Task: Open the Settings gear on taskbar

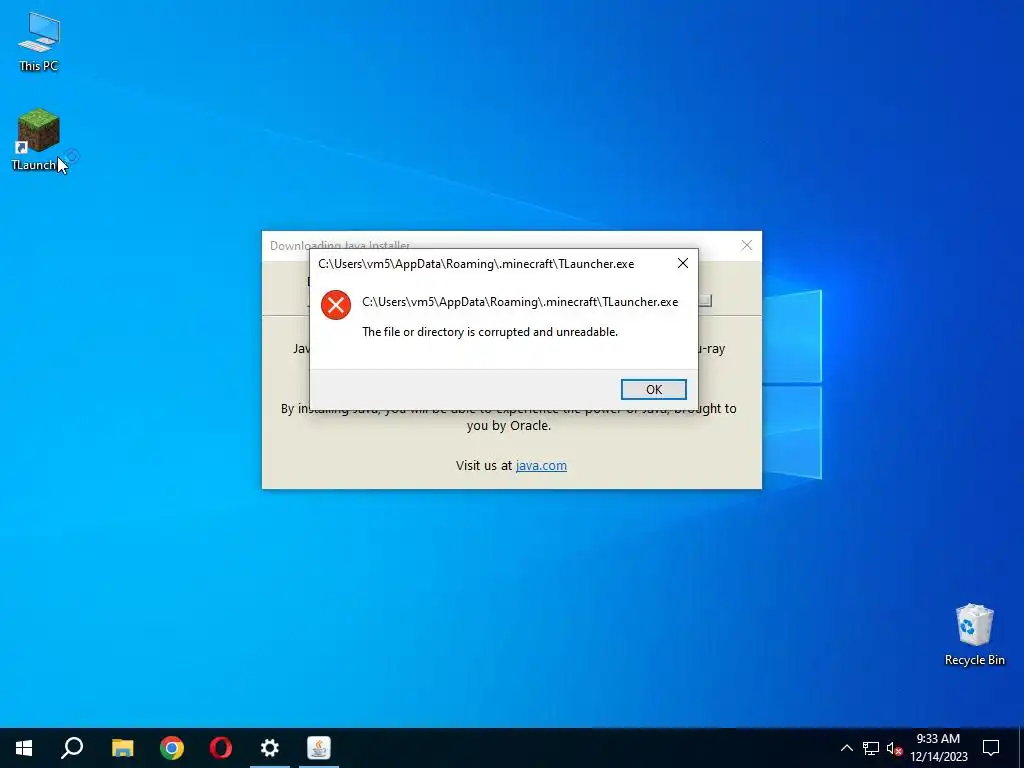Action: (270, 748)
